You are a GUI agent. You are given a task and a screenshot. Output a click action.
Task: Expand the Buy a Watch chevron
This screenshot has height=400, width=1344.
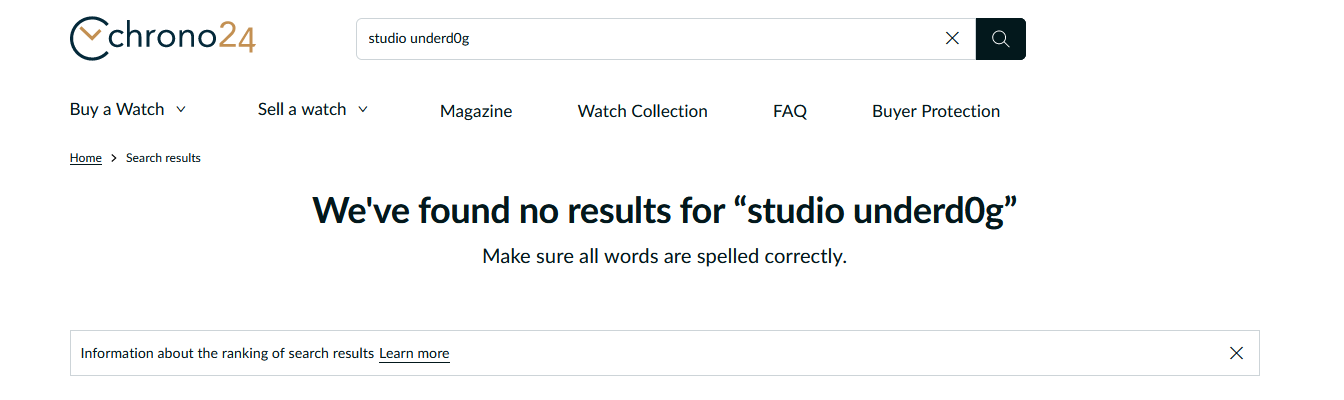[x=181, y=109]
